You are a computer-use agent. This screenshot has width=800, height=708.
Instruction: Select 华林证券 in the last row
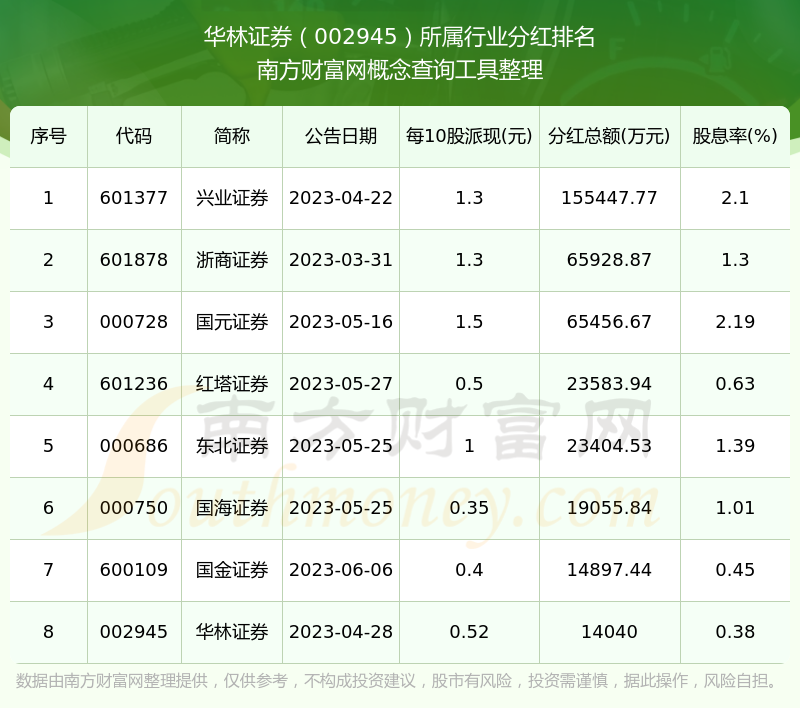coord(232,632)
